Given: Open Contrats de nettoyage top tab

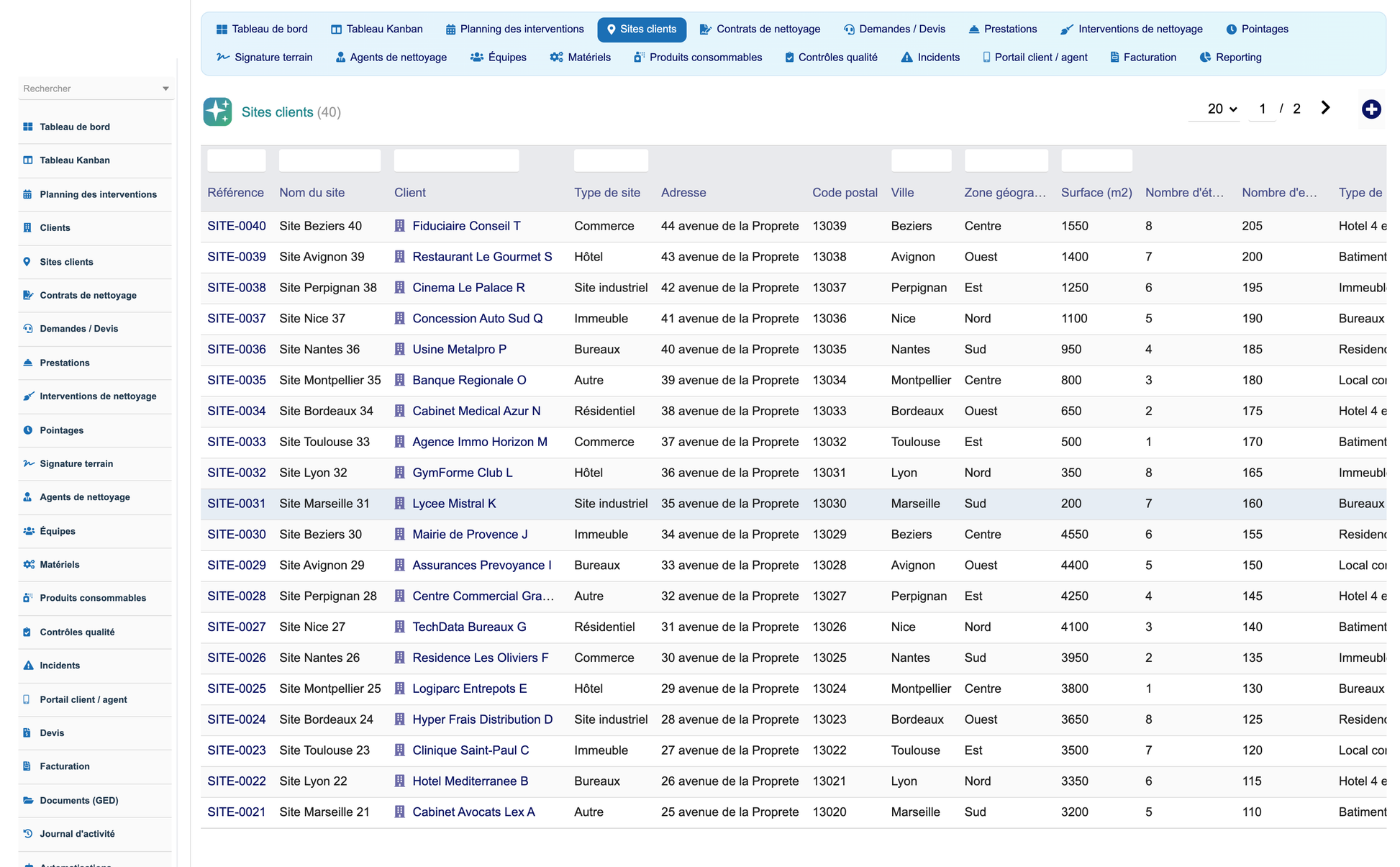Looking at the screenshot, I should coord(760,29).
